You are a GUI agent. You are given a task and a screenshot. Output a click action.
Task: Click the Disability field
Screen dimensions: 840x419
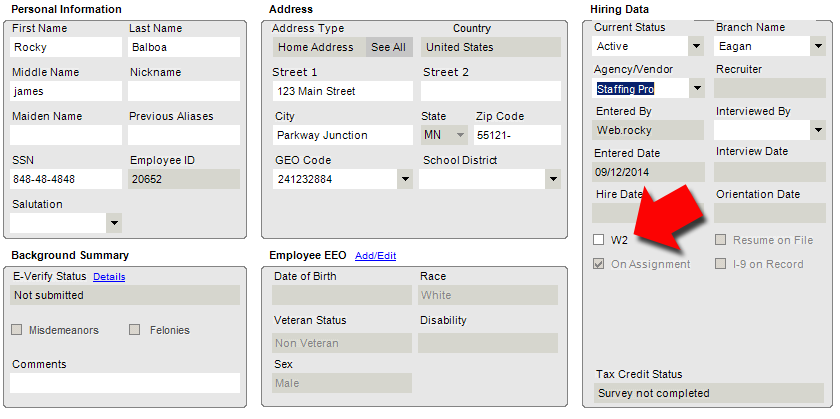[x=488, y=343]
